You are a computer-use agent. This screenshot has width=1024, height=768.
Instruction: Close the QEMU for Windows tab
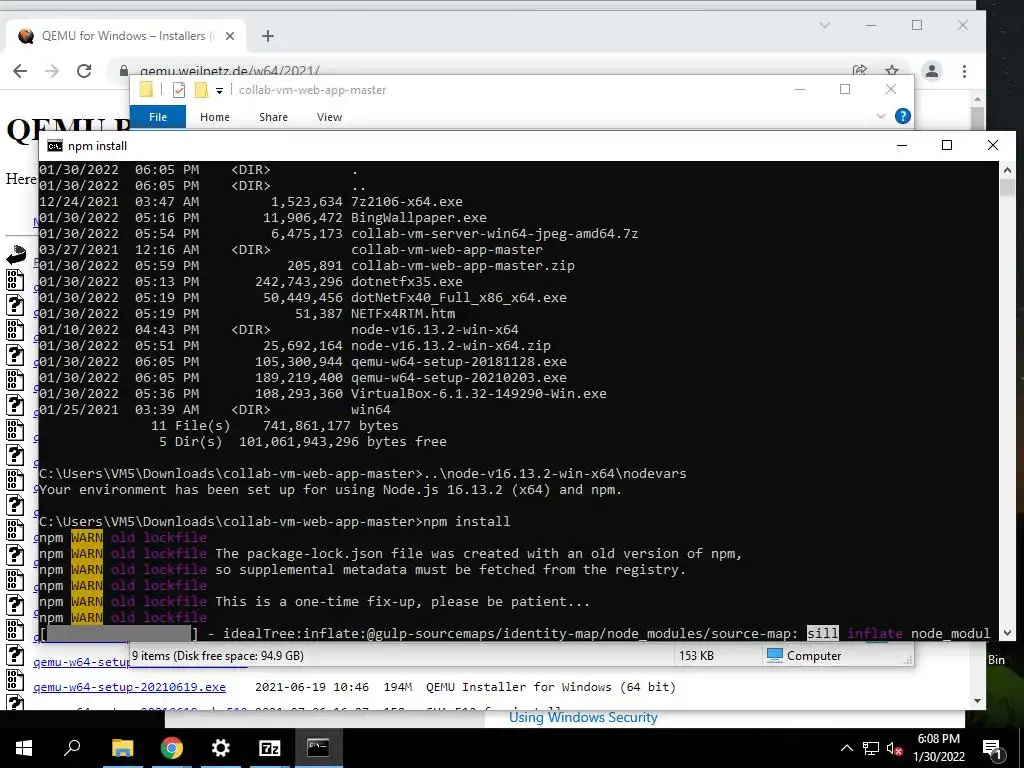(x=230, y=36)
